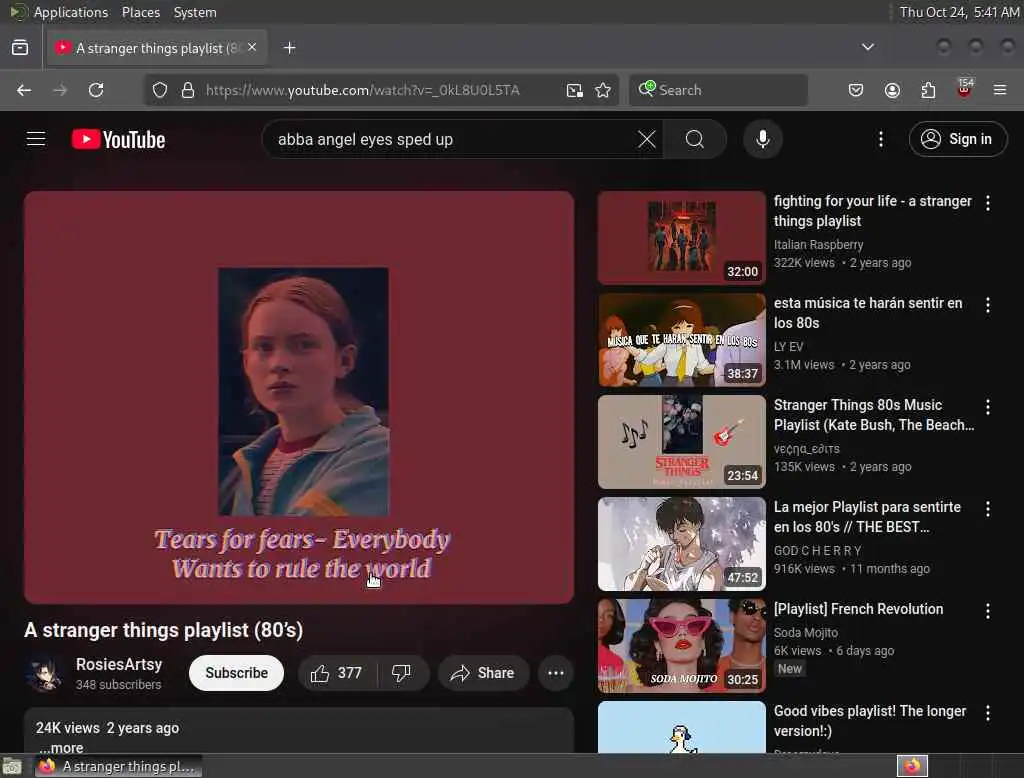Viewport: 1024px width, 778px height.
Task: Share this video
Action: (483, 673)
